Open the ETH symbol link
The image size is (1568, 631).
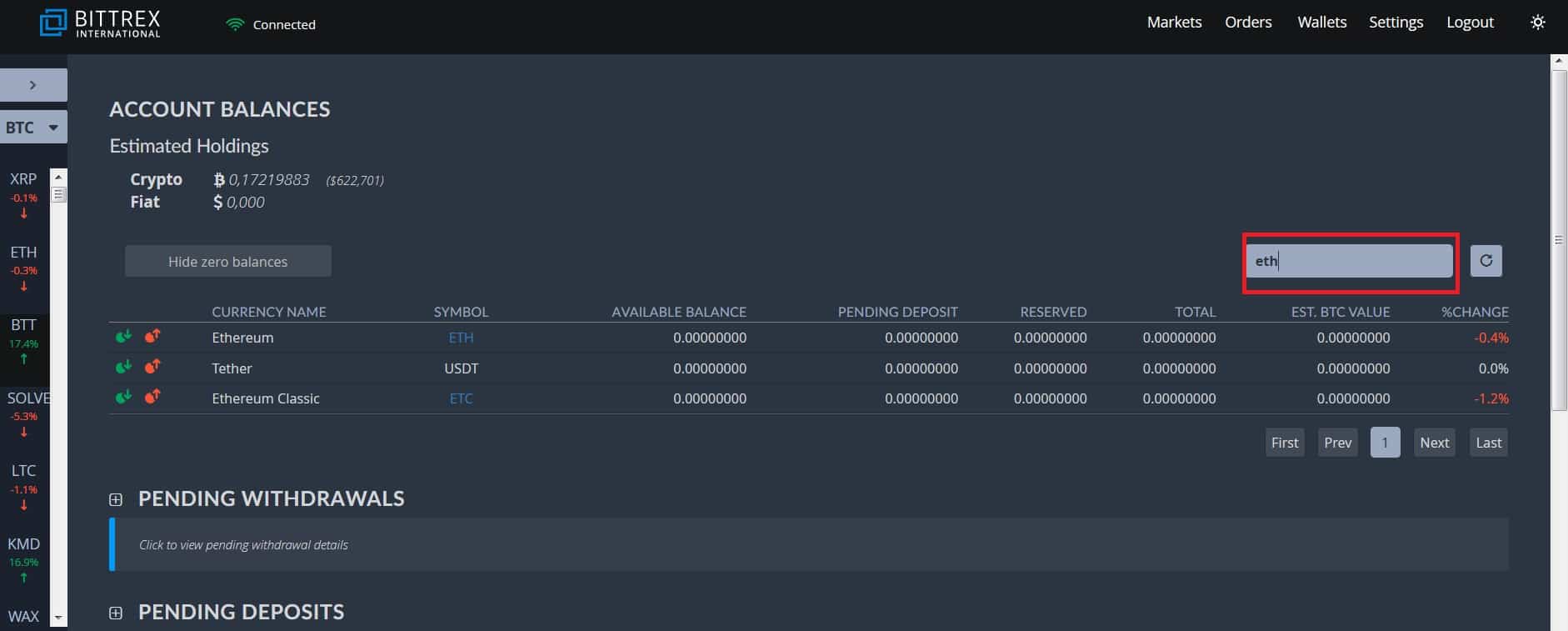click(x=461, y=338)
